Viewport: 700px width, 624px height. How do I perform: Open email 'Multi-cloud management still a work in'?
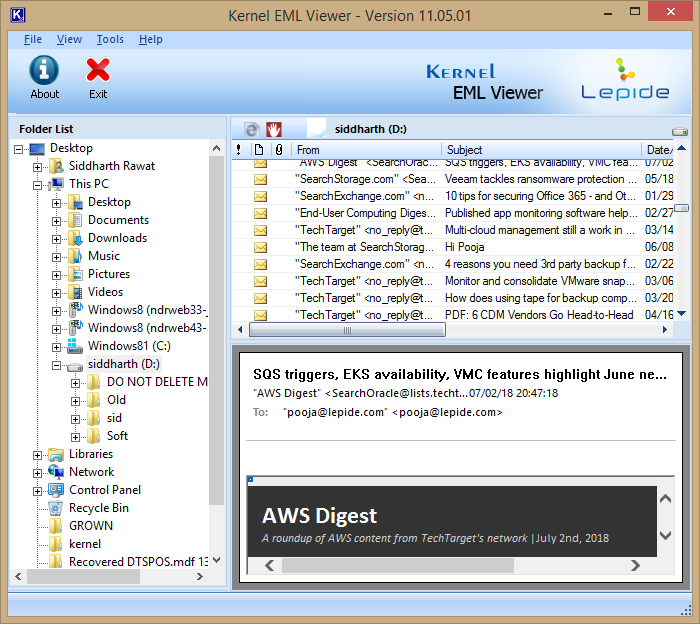tap(453, 230)
